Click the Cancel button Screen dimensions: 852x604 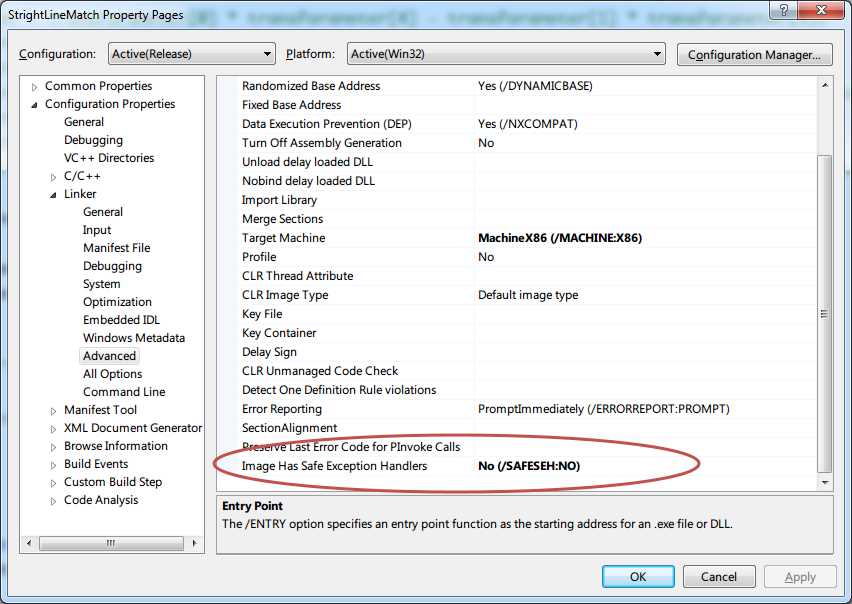tap(718, 576)
